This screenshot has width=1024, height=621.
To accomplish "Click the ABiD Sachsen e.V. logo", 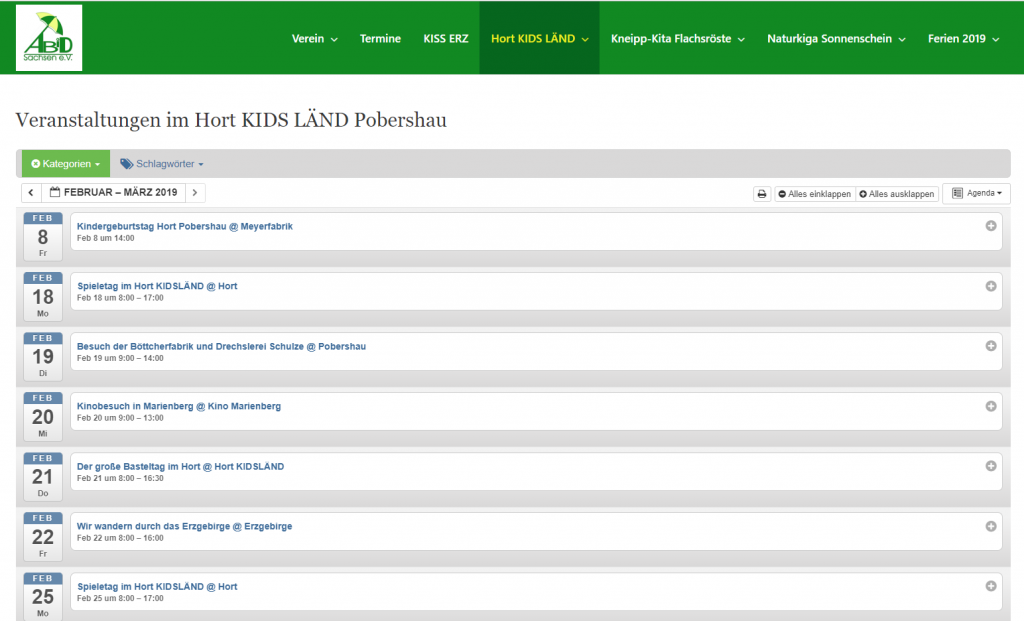I will tap(49, 38).
